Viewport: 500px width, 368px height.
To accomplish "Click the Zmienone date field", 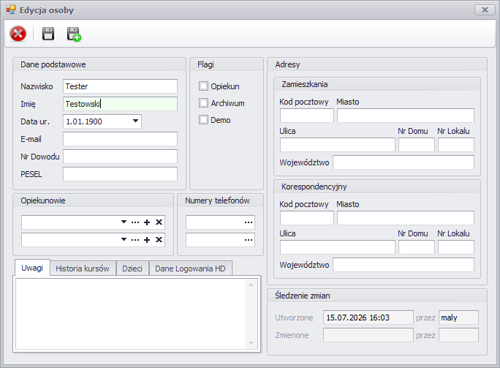I will click(368, 335).
